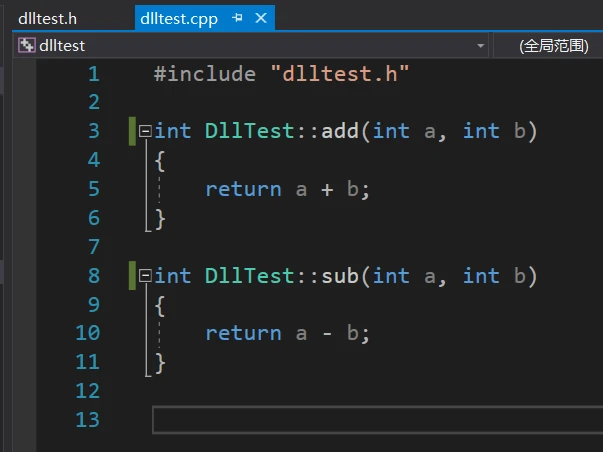Collapse the DllTest::sub function block
The width and height of the screenshot is (603, 452).
(x=145, y=275)
